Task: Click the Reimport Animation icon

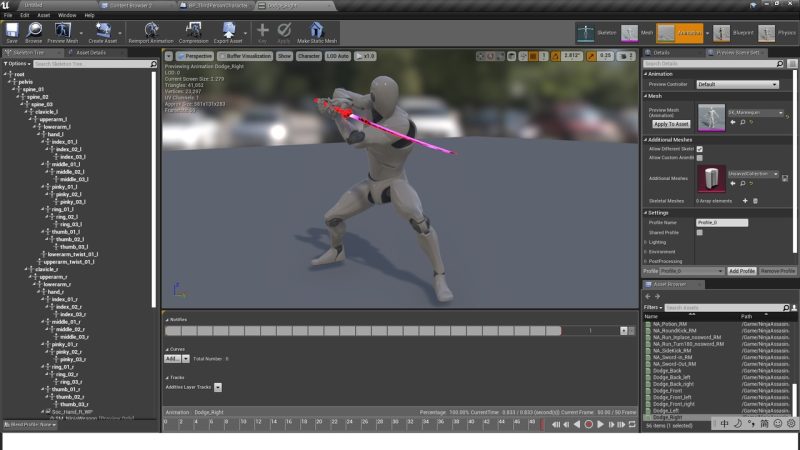Action: pyautogui.click(x=151, y=31)
